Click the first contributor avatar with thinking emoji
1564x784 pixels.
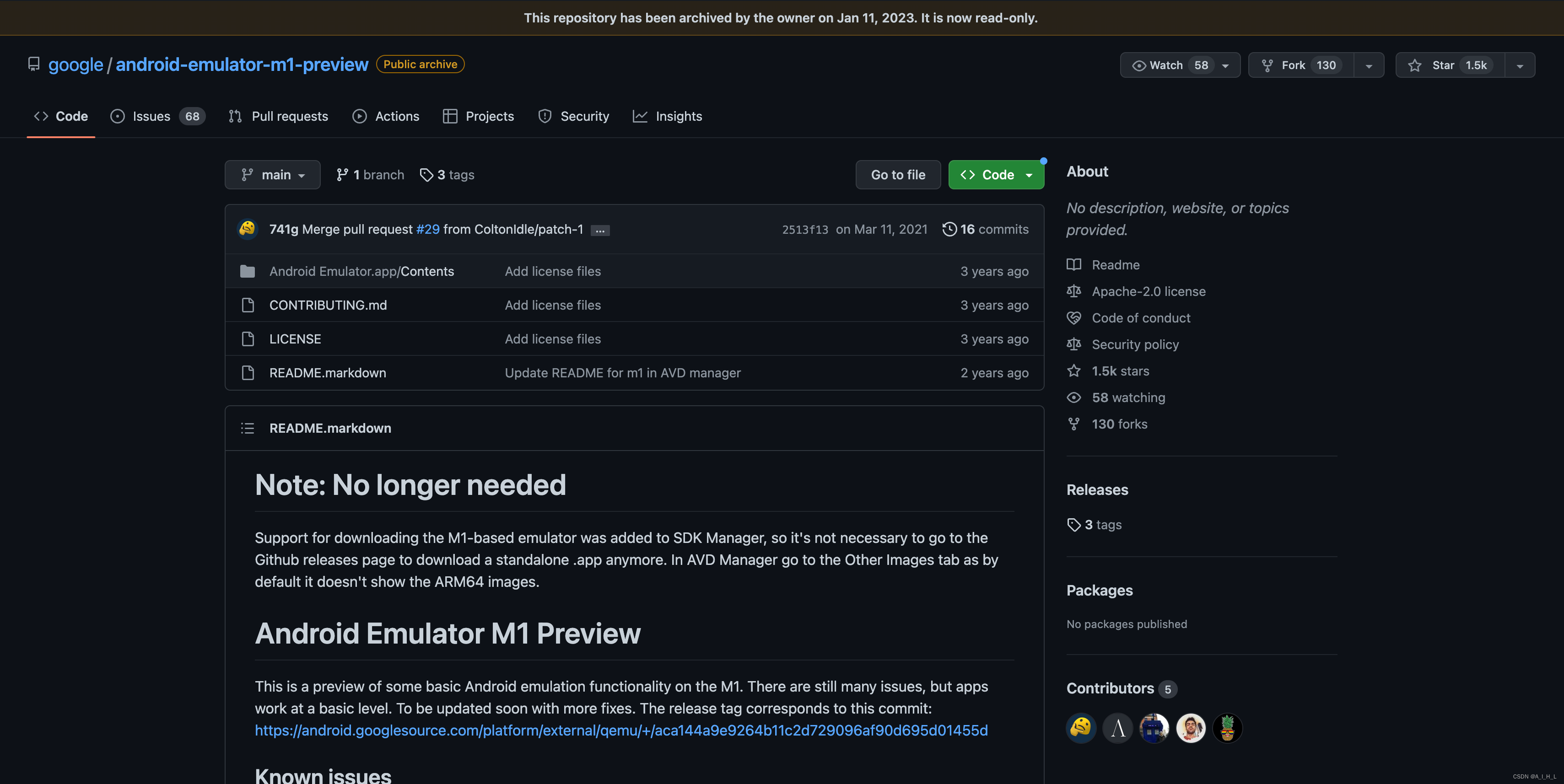pos(1081,728)
